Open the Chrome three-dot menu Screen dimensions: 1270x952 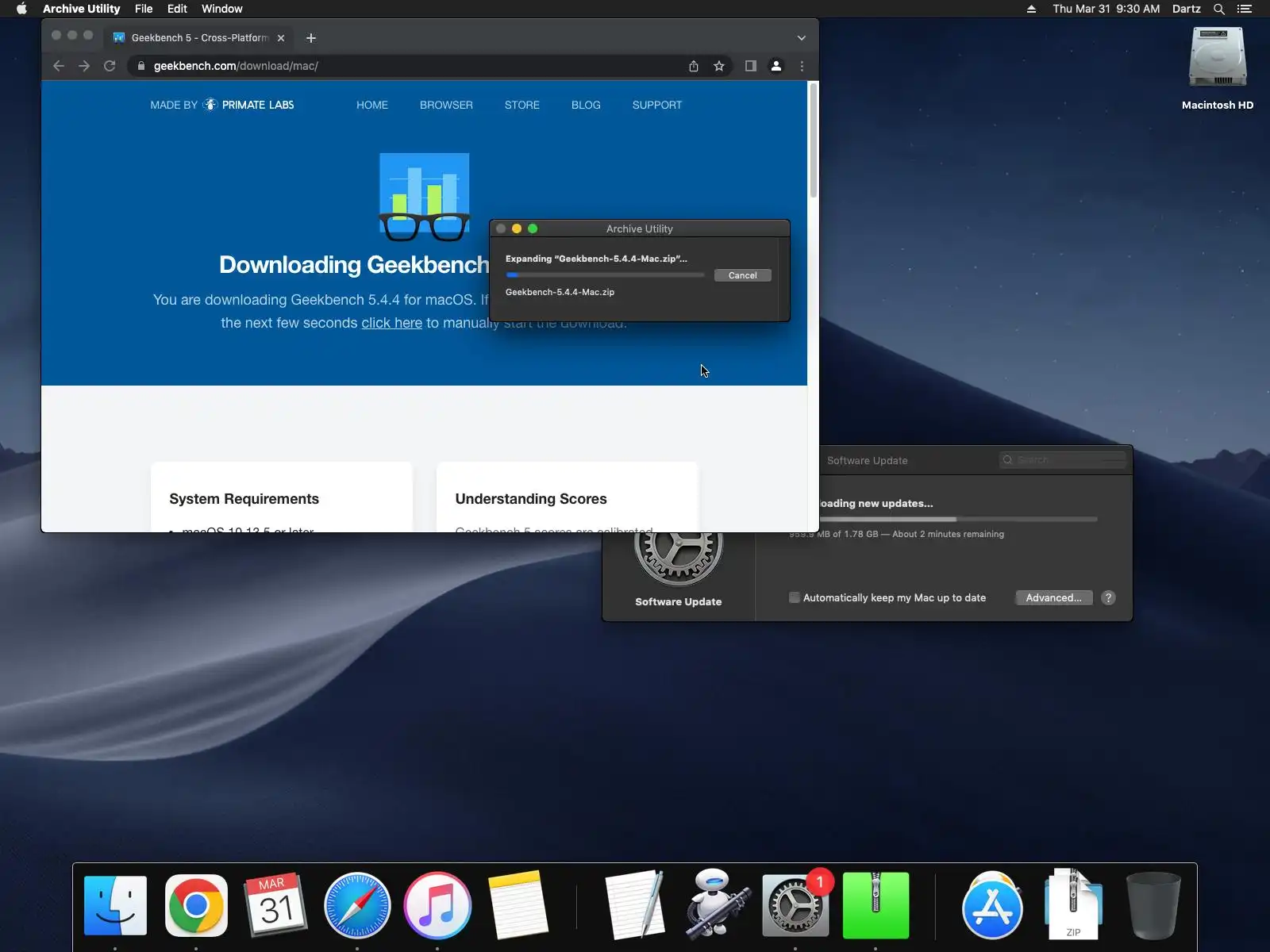(x=802, y=66)
